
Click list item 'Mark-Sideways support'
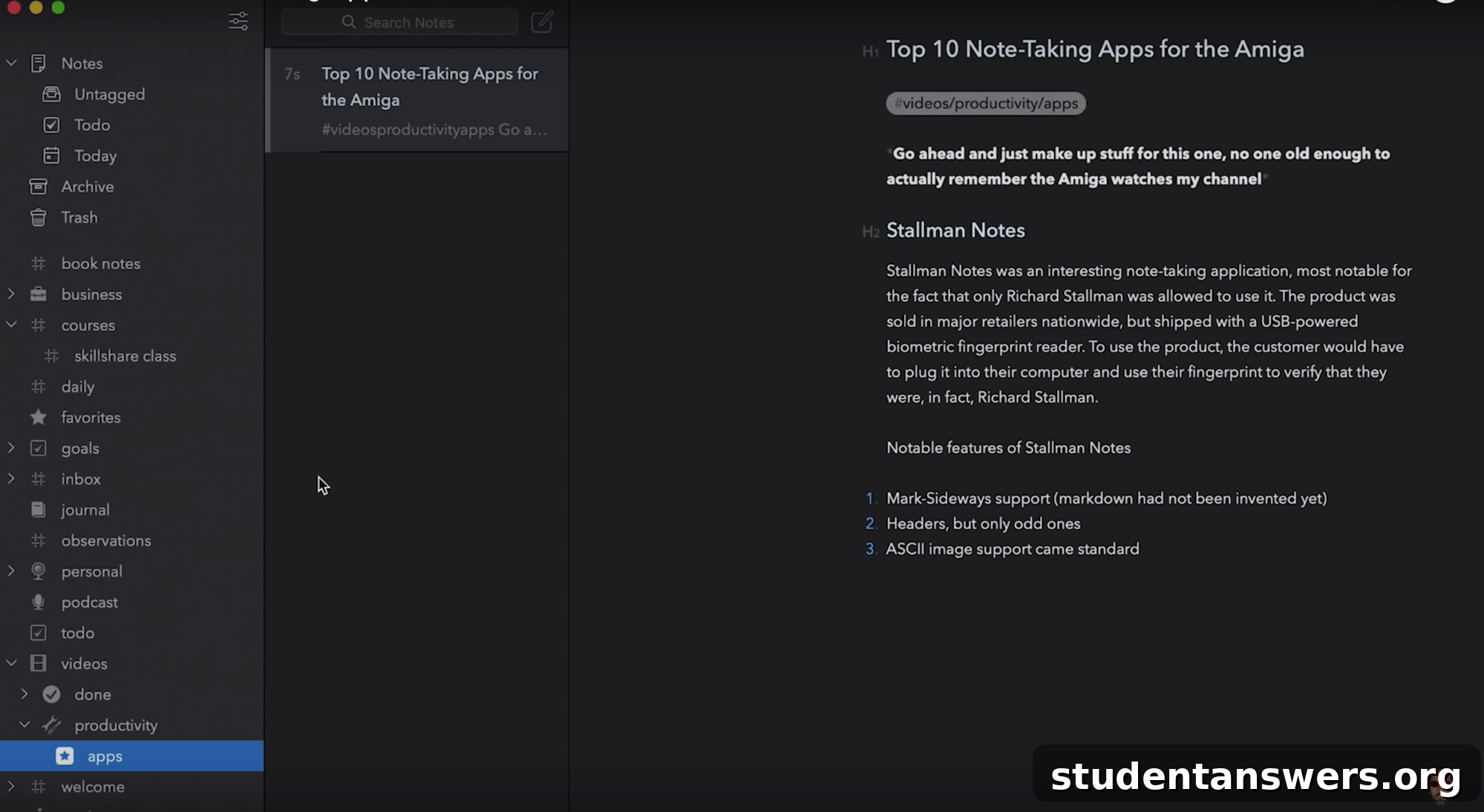[x=1106, y=498]
